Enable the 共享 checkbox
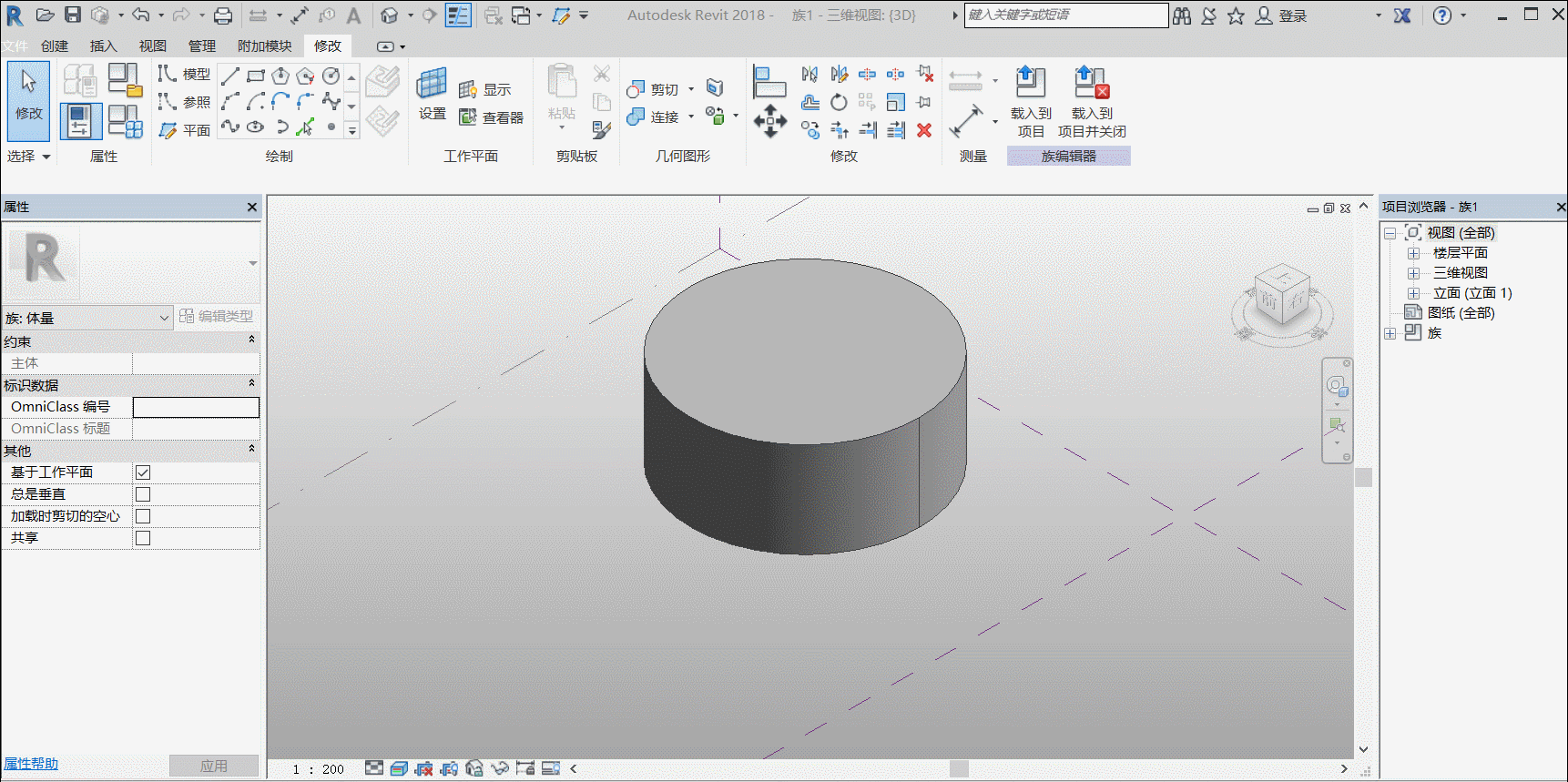The width and height of the screenshot is (1568, 782). point(143,538)
